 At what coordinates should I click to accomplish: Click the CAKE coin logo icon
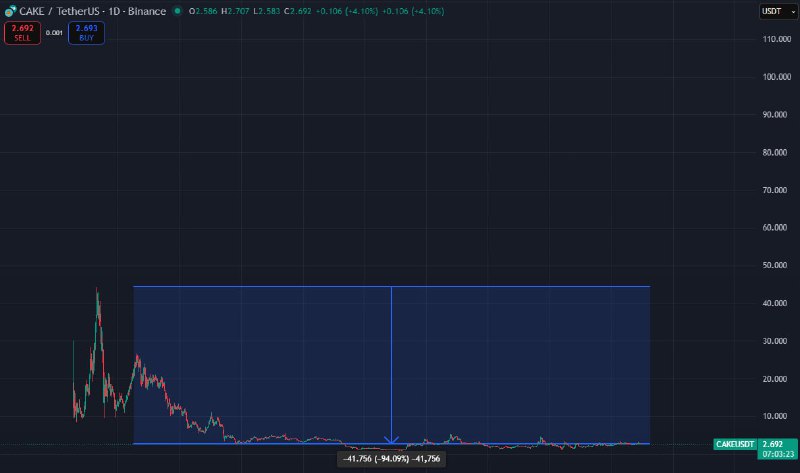point(10,11)
